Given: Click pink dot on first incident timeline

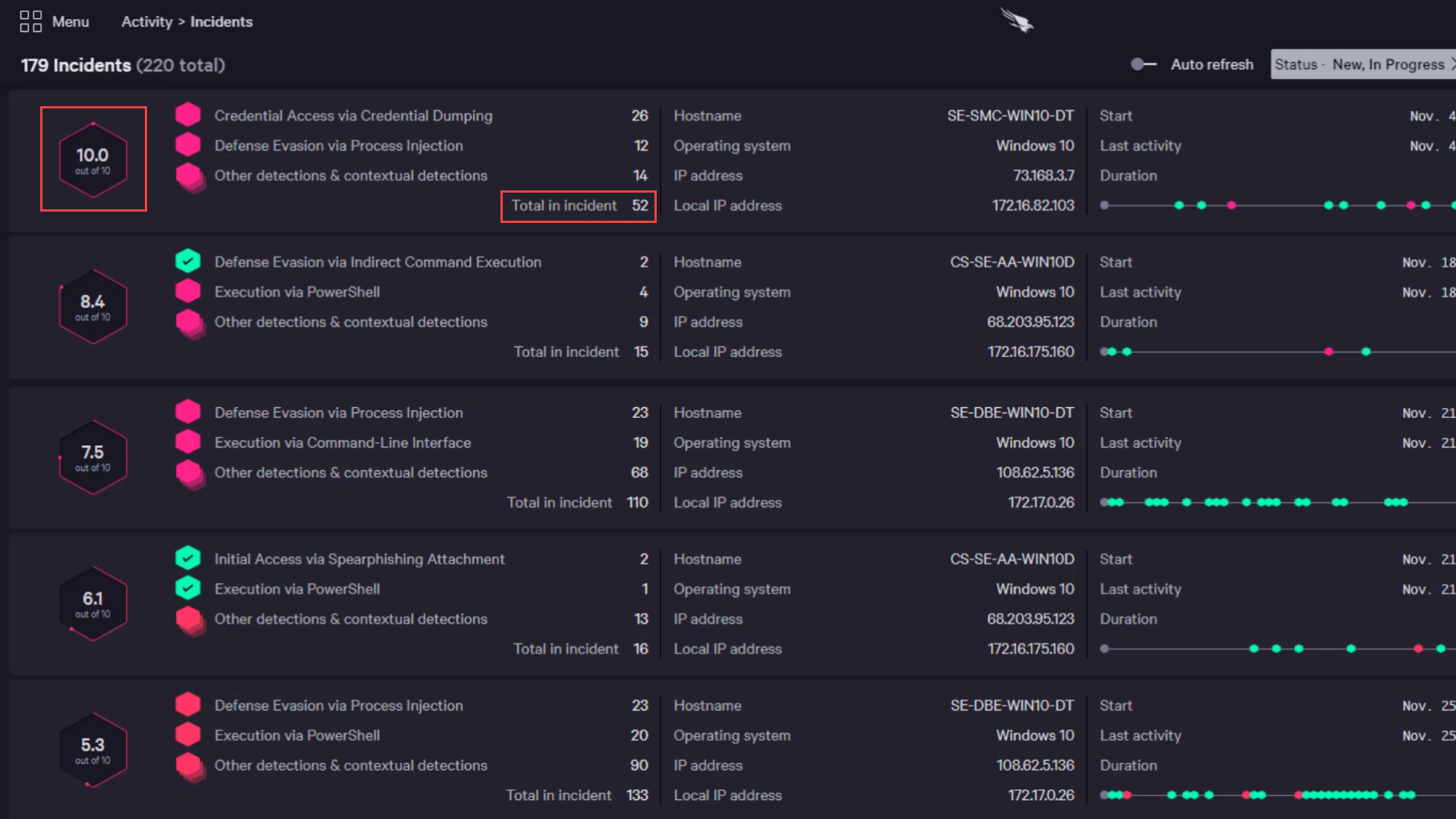Looking at the screenshot, I should pos(1232,206).
